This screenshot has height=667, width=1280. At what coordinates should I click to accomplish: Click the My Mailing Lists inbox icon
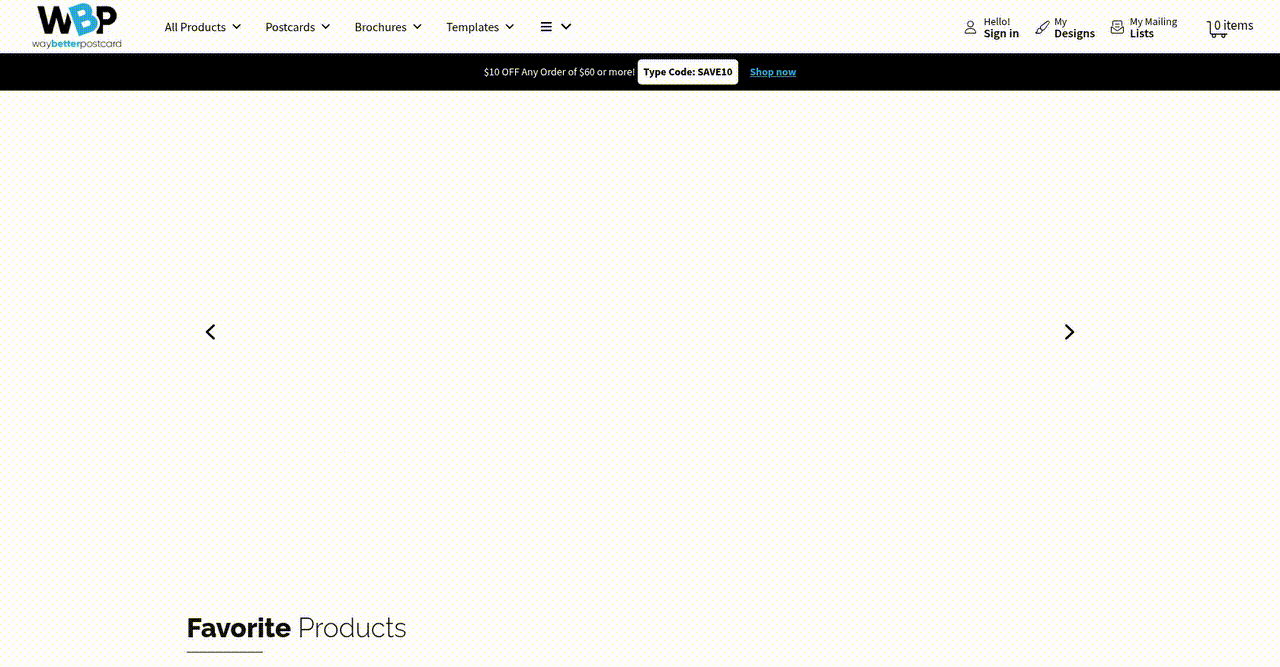pos(1117,28)
